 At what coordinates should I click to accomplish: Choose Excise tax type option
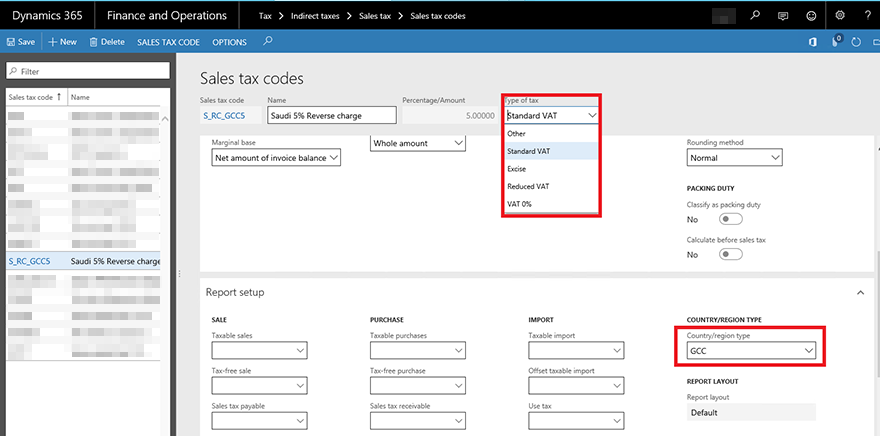click(551, 168)
